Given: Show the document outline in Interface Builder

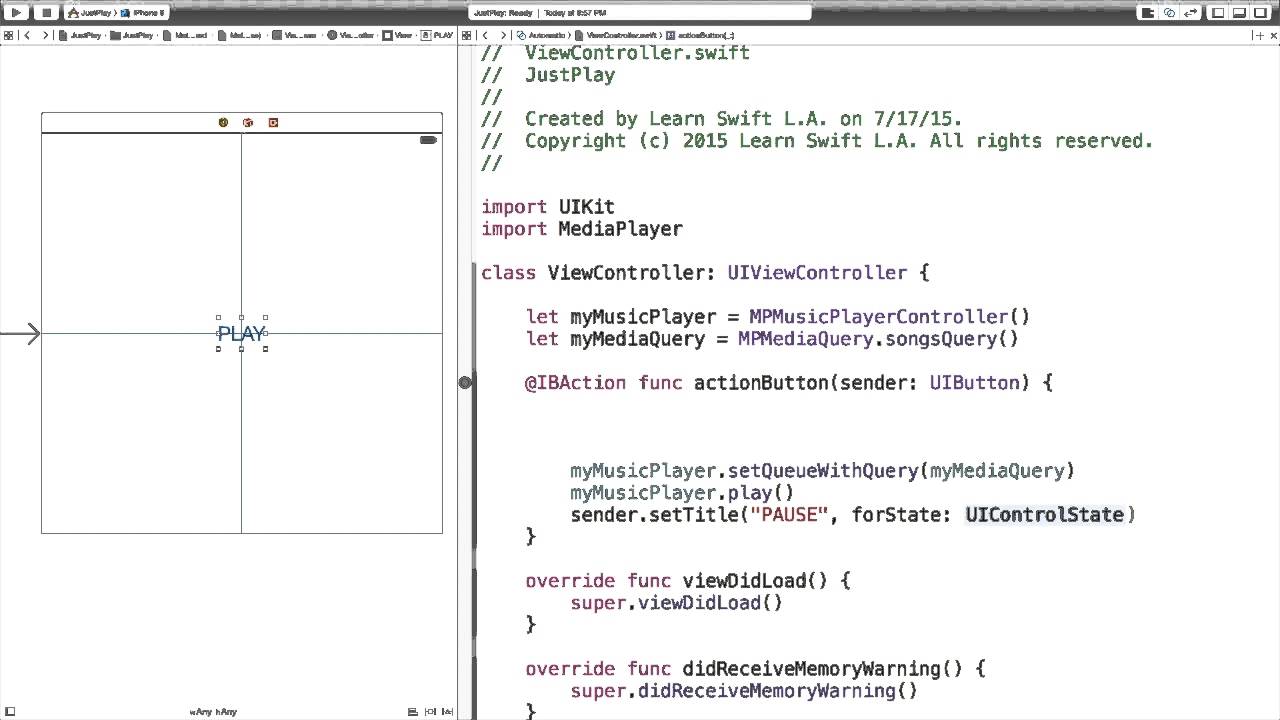Looking at the screenshot, I should point(9,712).
